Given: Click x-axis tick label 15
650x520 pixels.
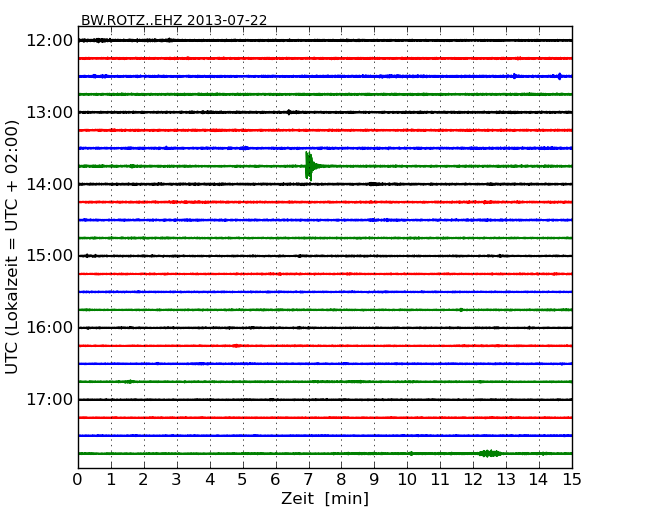Looking at the screenshot, I should tap(572, 480).
